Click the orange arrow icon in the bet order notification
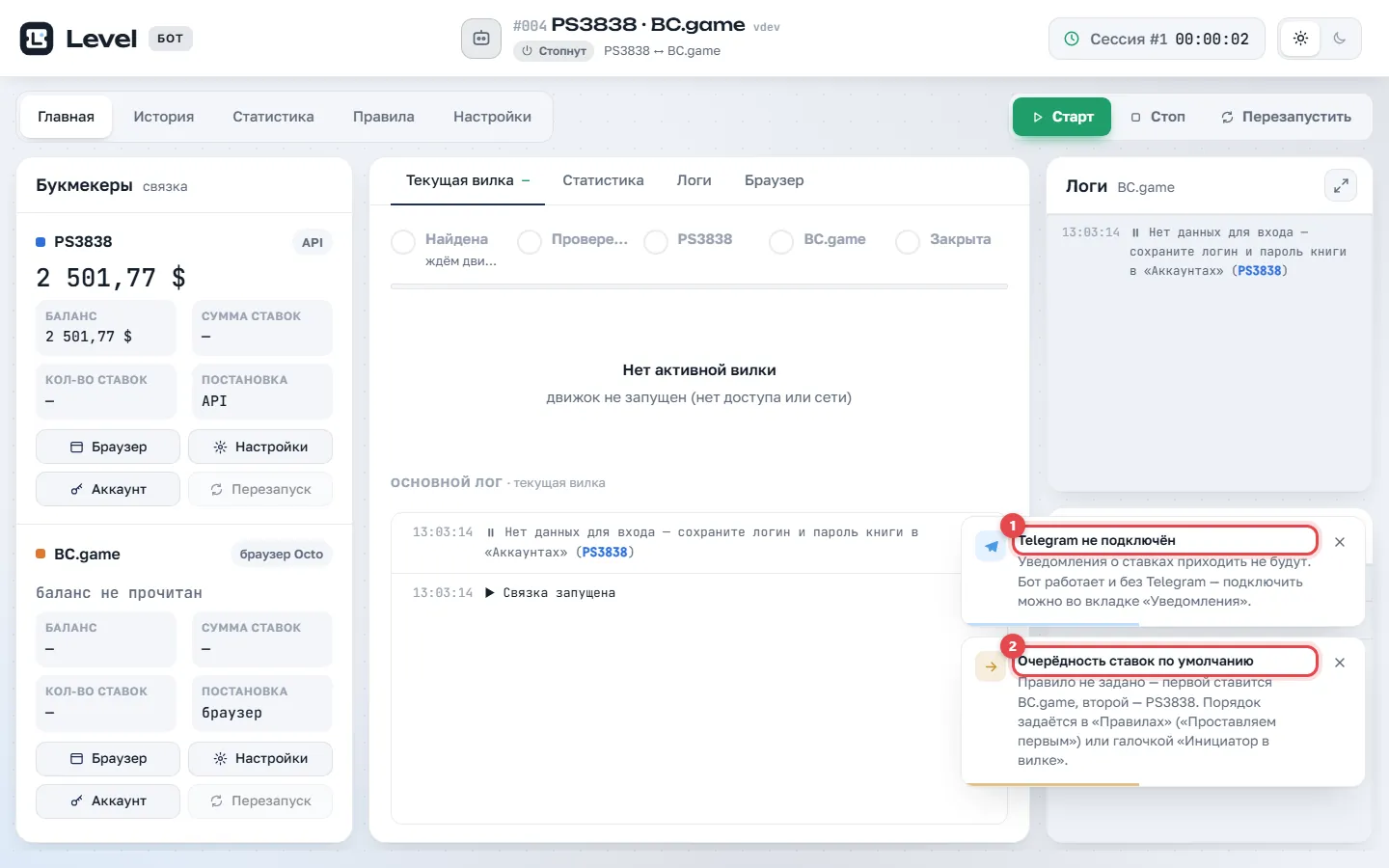Screen dimensions: 1389x868 coord(991,666)
